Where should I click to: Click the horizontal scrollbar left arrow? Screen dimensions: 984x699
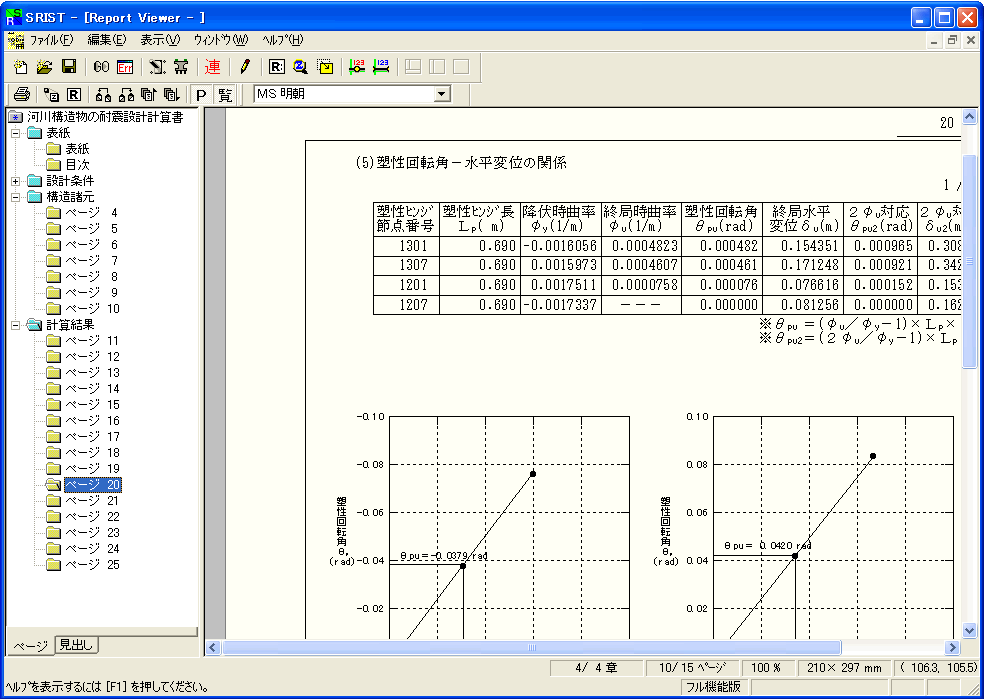213,647
